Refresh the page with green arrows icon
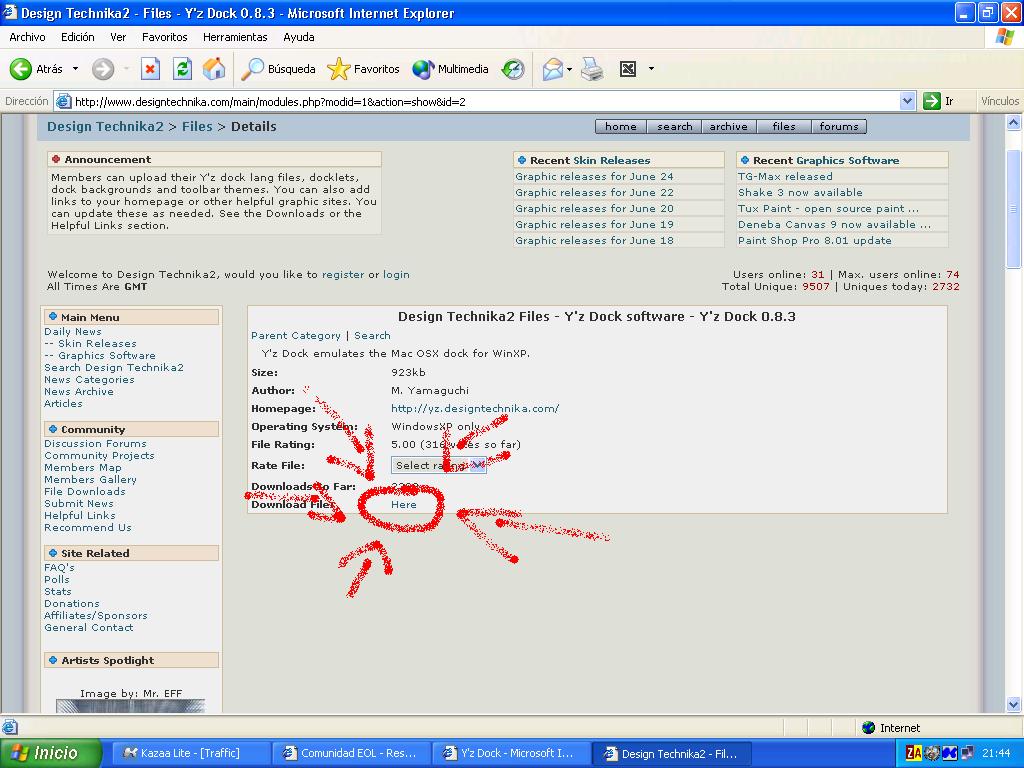This screenshot has width=1024, height=768. click(182, 69)
